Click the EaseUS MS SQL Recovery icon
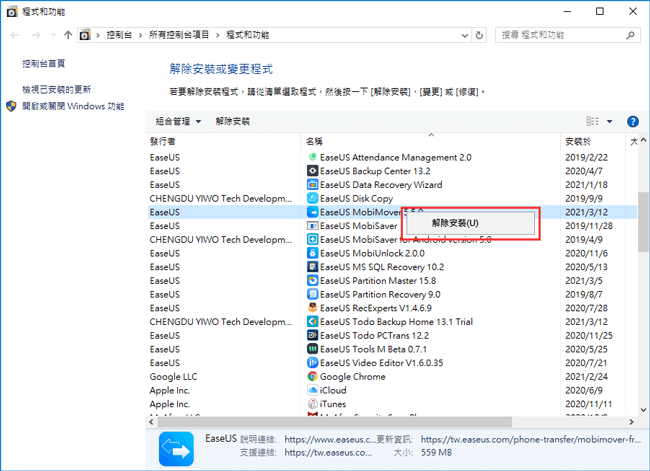Screen dimensions: 650x471 313,267
